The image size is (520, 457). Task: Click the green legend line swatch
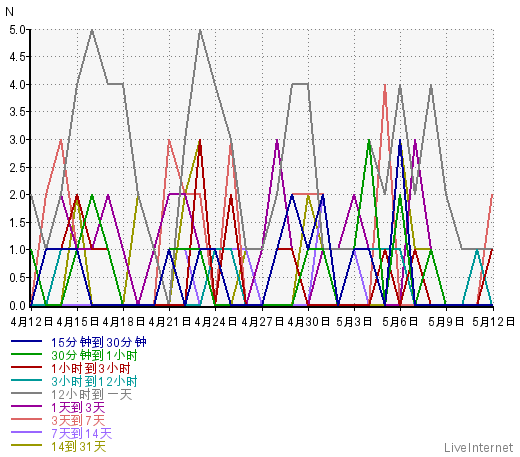[x=26, y=354]
